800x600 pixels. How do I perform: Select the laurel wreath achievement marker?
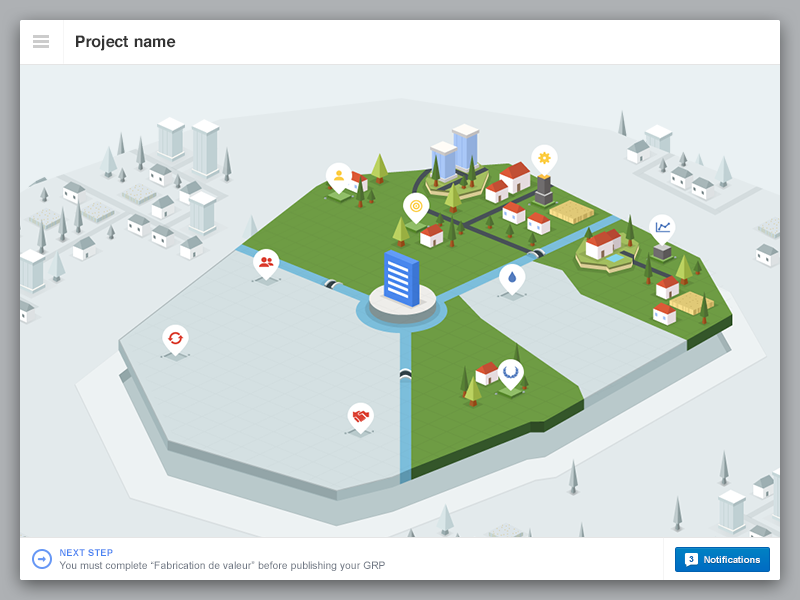(x=509, y=369)
